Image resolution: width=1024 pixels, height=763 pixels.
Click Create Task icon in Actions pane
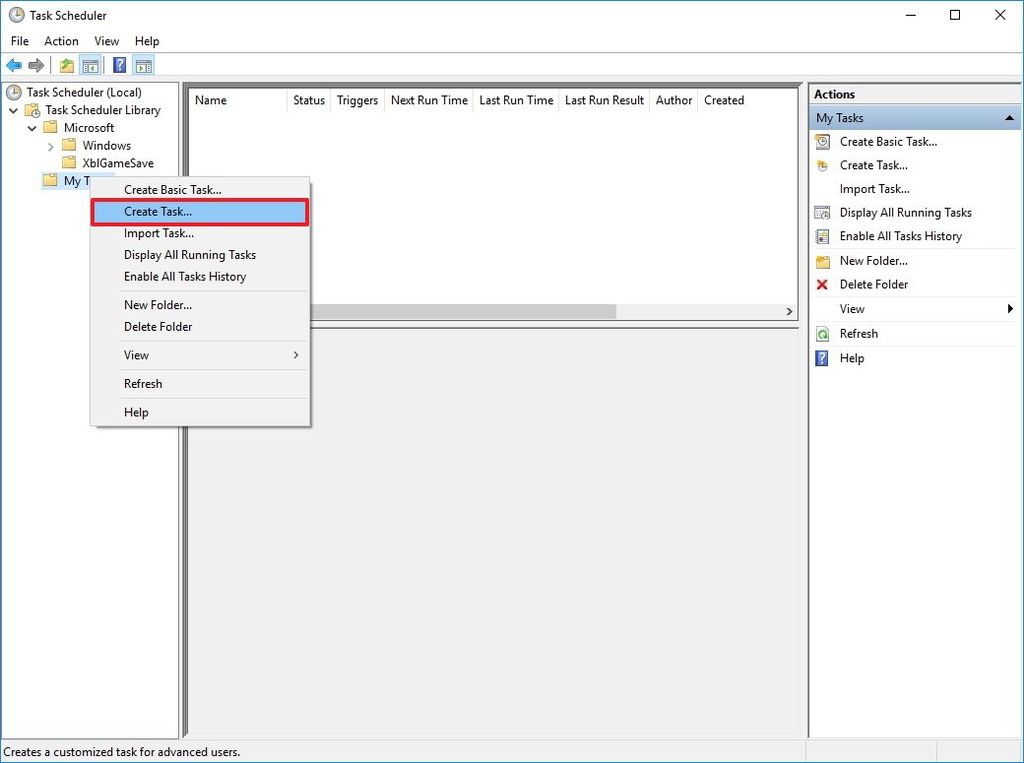(823, 165)
